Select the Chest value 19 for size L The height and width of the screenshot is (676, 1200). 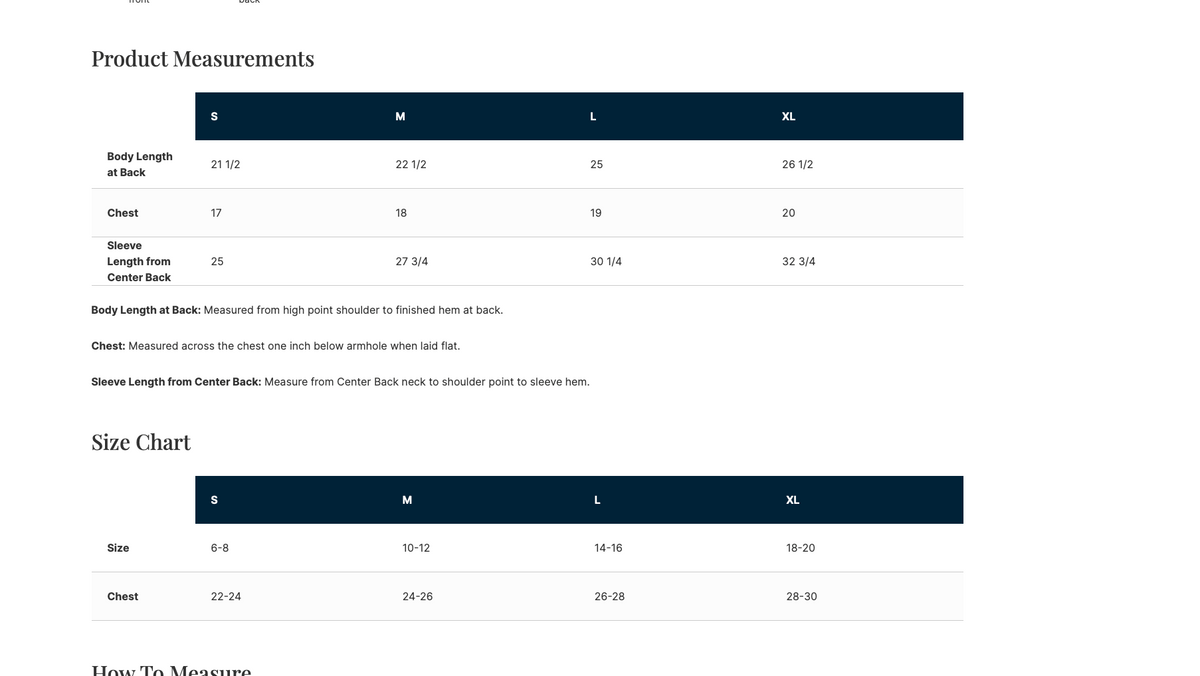point(596,213)
